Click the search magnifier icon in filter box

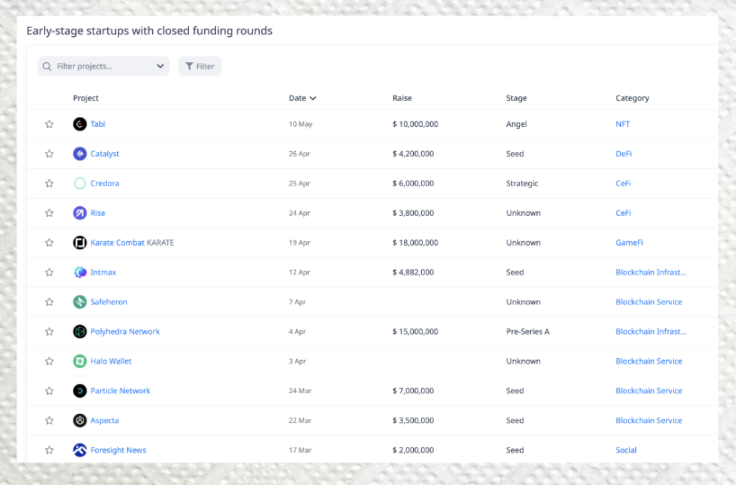pos(47,66)
